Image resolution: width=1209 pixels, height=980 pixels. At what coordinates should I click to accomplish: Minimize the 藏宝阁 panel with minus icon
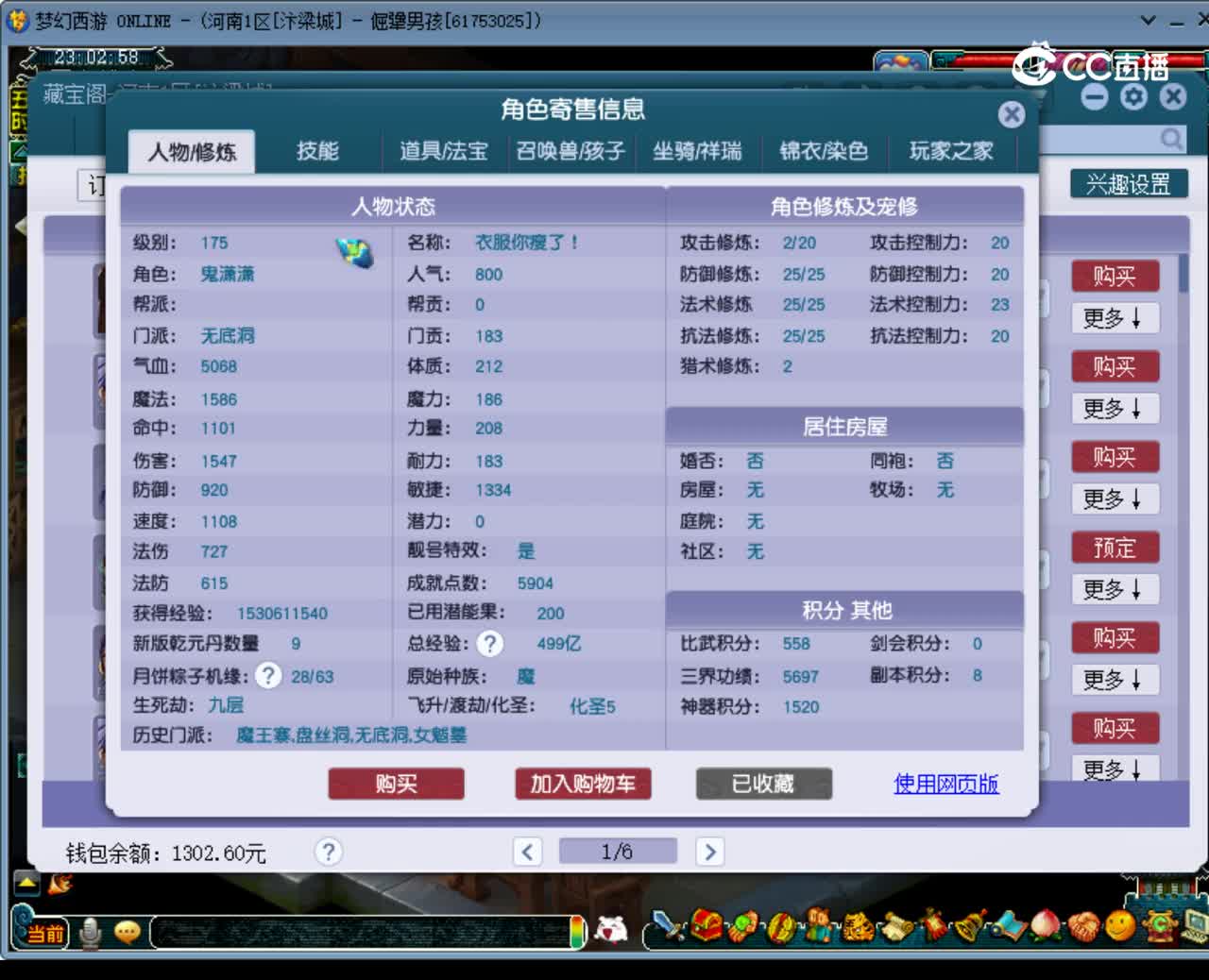(x=1095, y=96)
